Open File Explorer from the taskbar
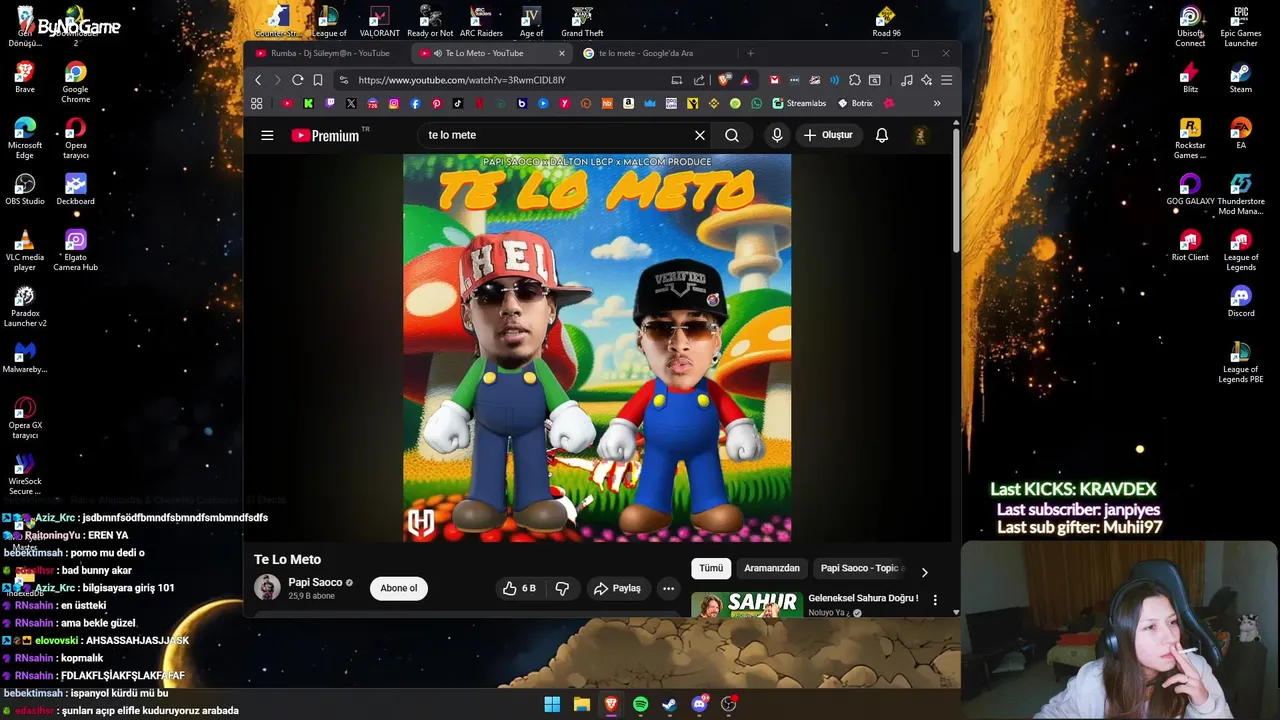 (x=581, y=704)
